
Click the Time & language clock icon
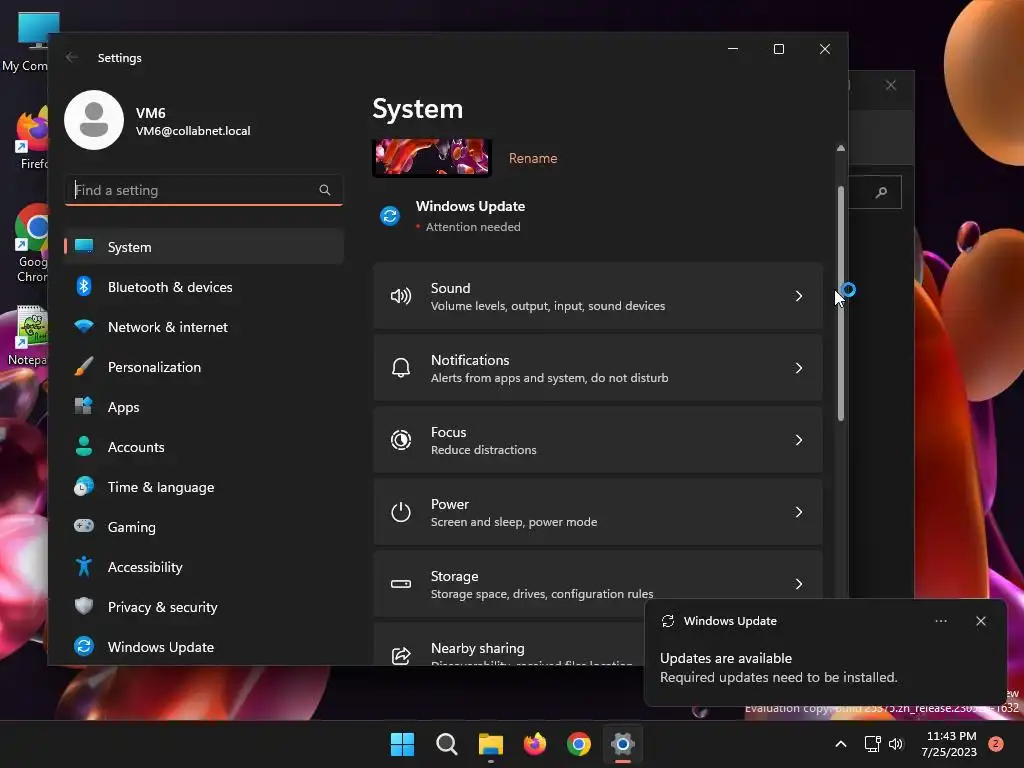84,486
